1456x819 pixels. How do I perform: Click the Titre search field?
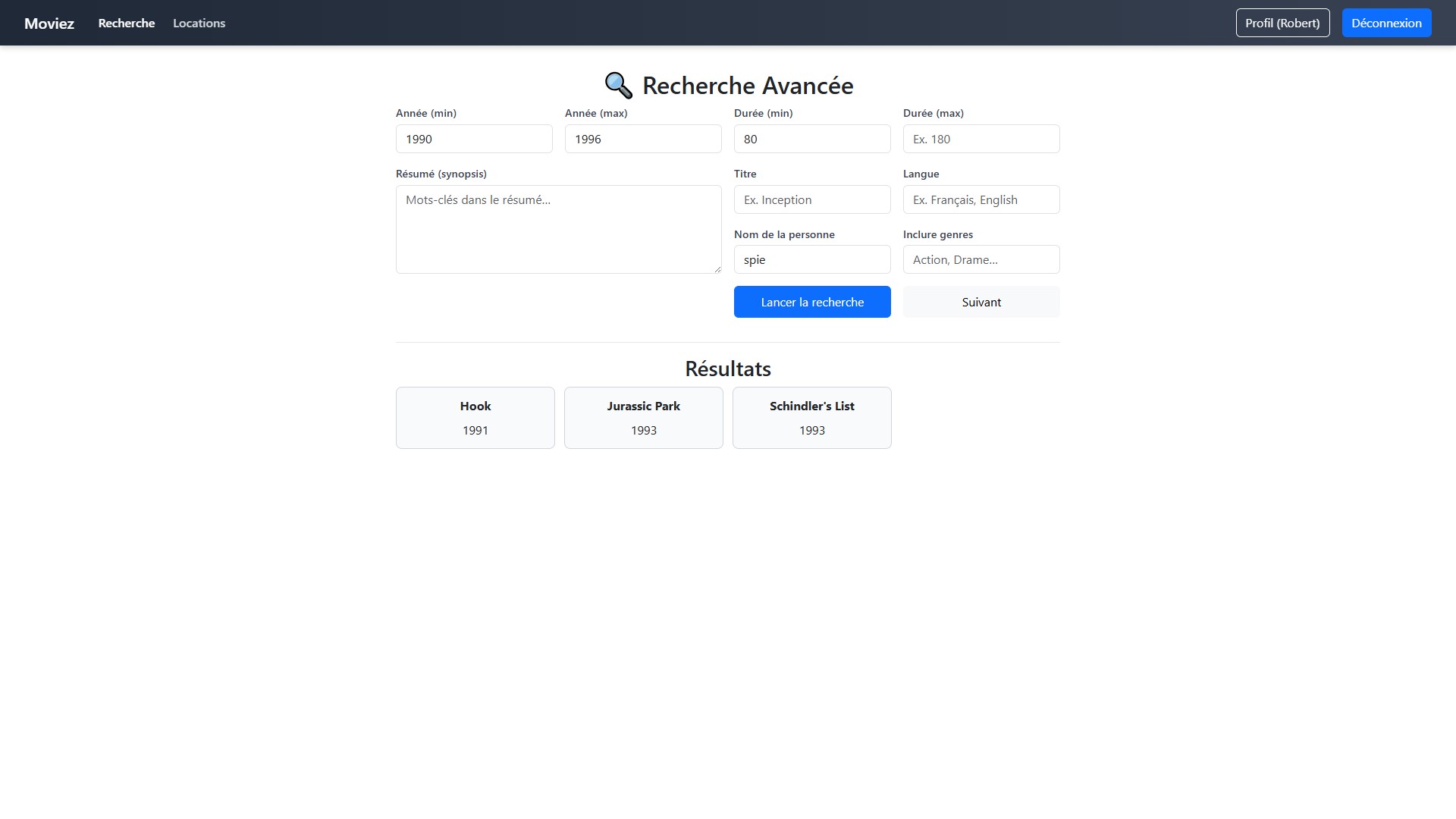pyautogui.click(x=812, y=200)
